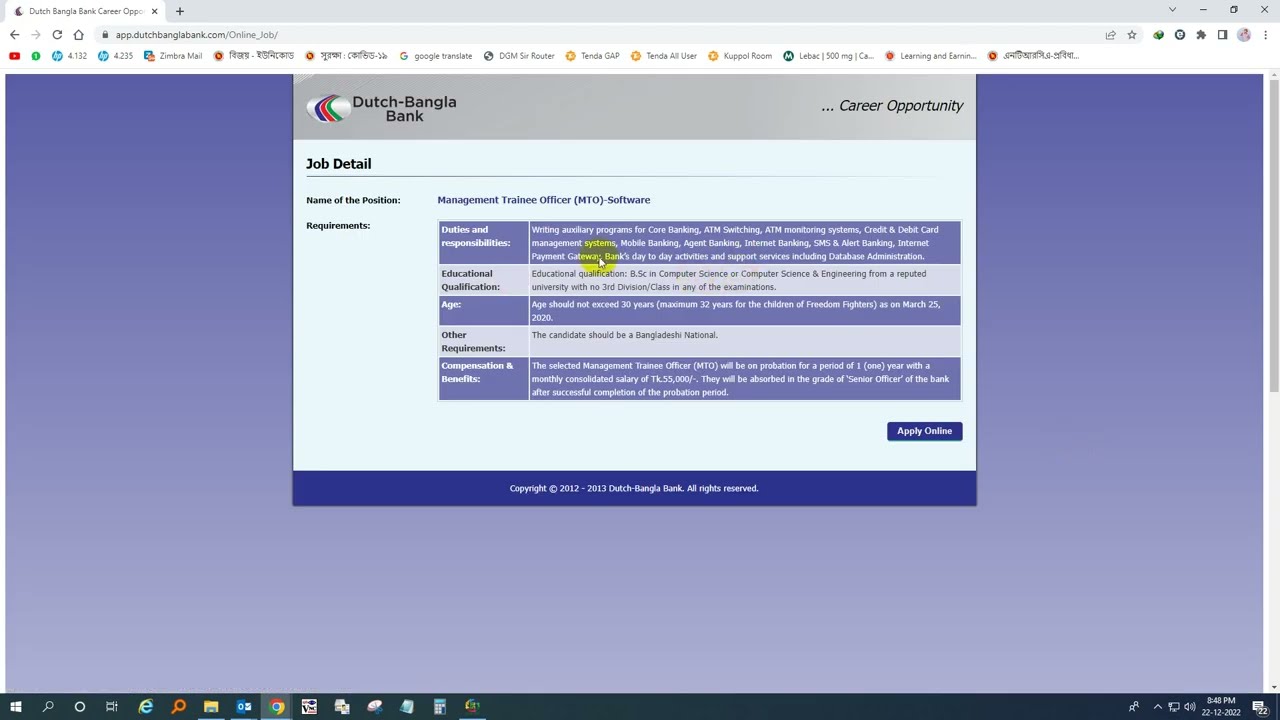Open Cortana from the taskbar
This screenshot has height=720, width=1280.
(80, 707)
